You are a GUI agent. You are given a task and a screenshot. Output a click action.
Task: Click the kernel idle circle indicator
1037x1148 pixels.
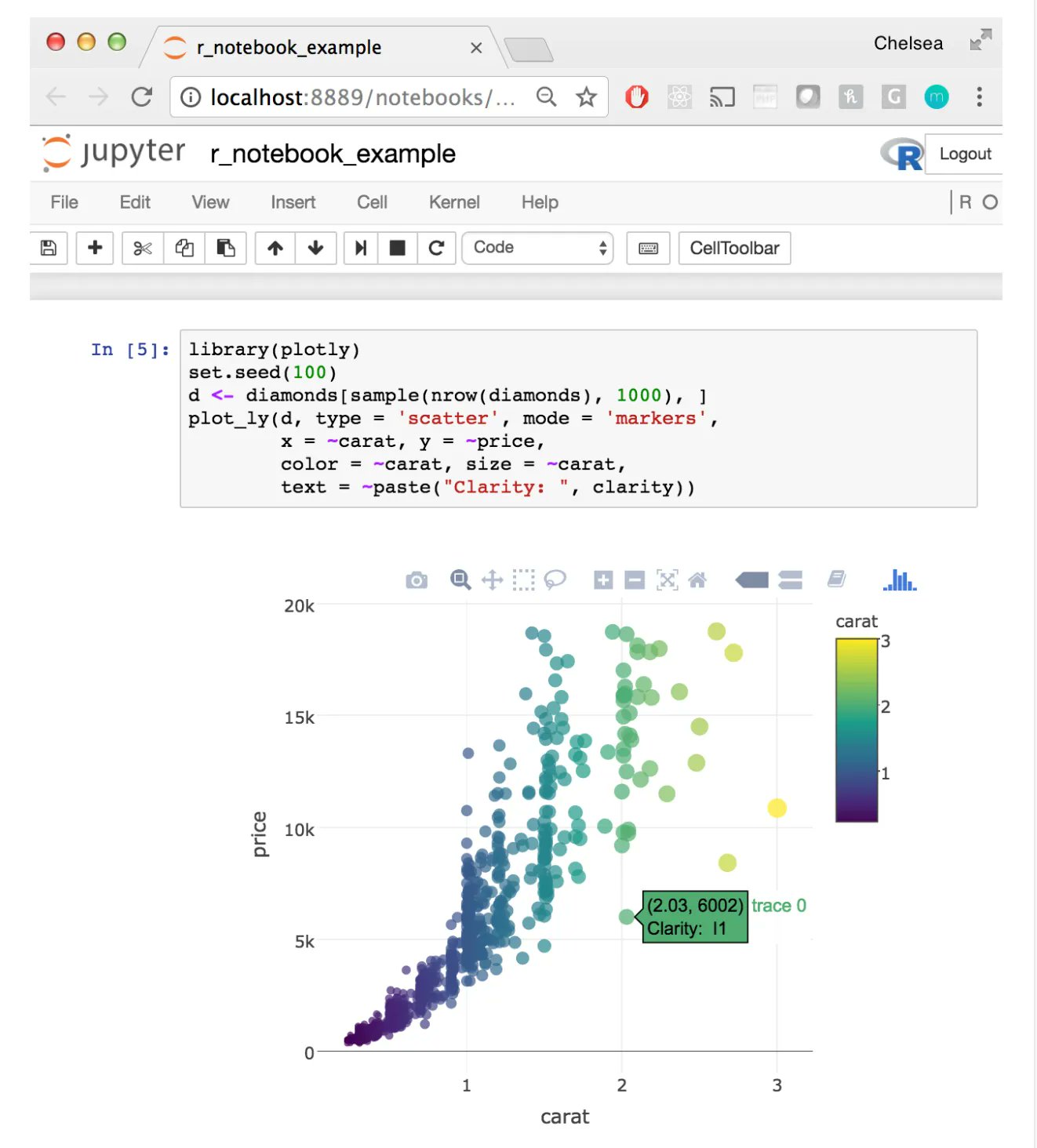990,202
